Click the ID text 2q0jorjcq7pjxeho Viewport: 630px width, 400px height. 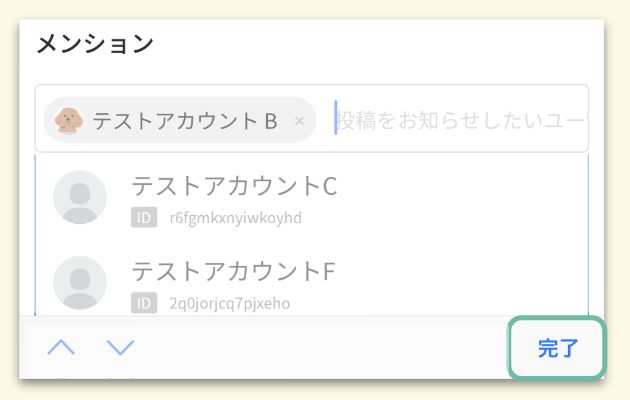229,302
